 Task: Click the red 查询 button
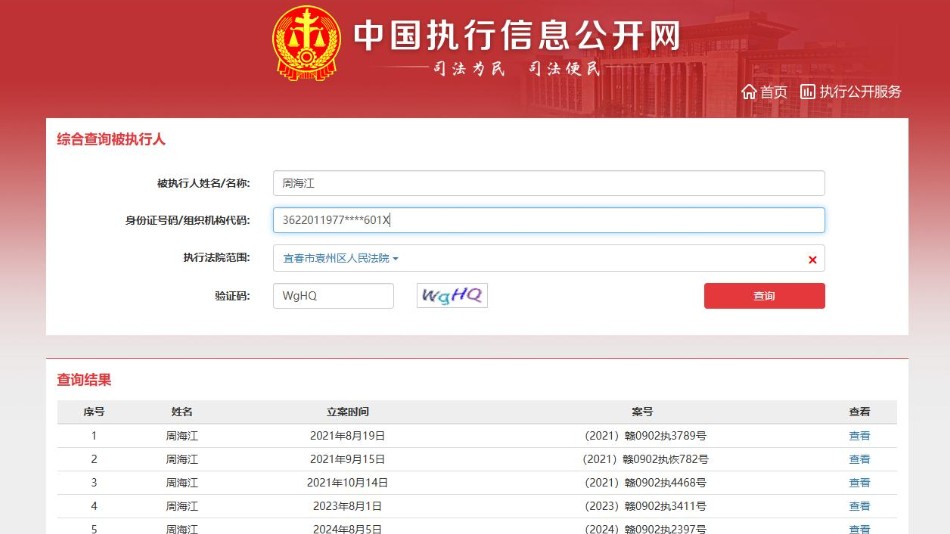[x=764, y=296]
